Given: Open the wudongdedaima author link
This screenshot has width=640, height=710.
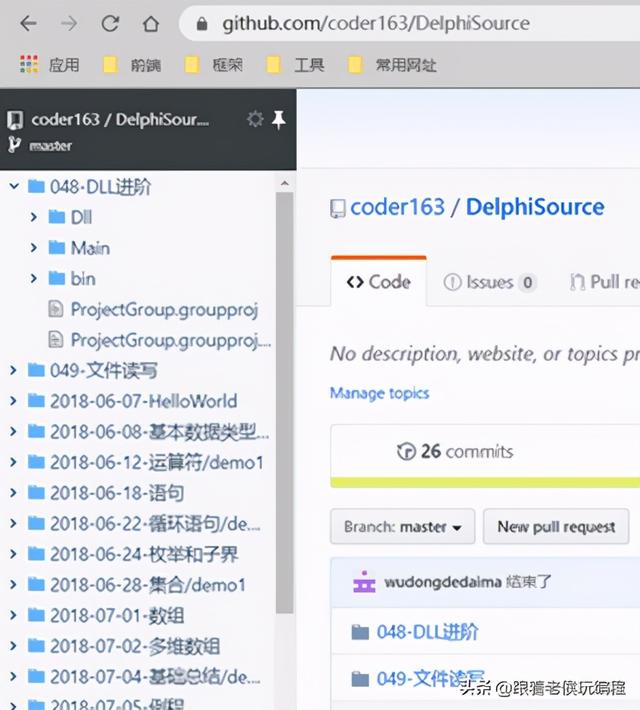Looking at the screenshot, I should coord(443,581).
